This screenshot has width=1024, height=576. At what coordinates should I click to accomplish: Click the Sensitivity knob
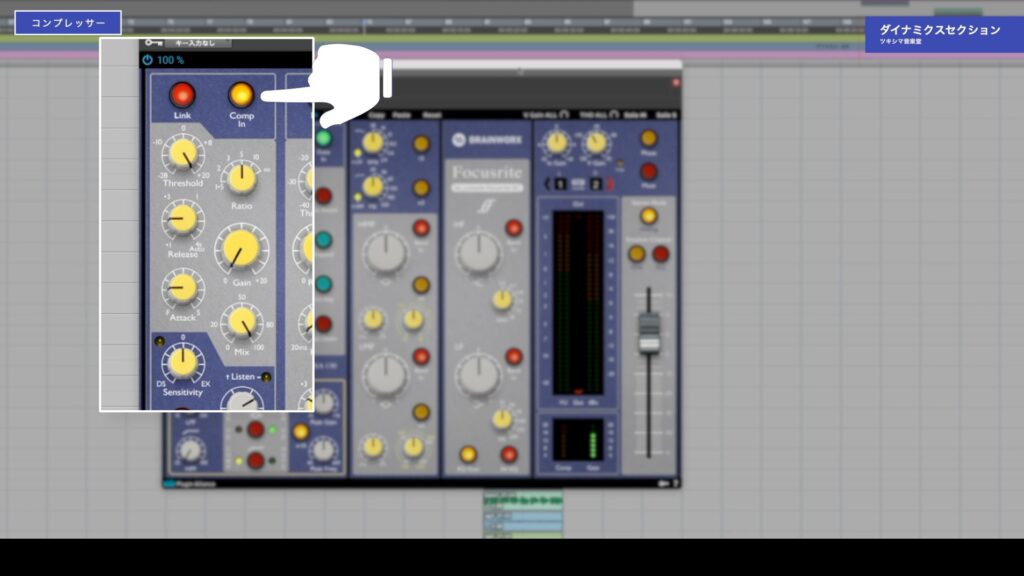click(182, 362)
